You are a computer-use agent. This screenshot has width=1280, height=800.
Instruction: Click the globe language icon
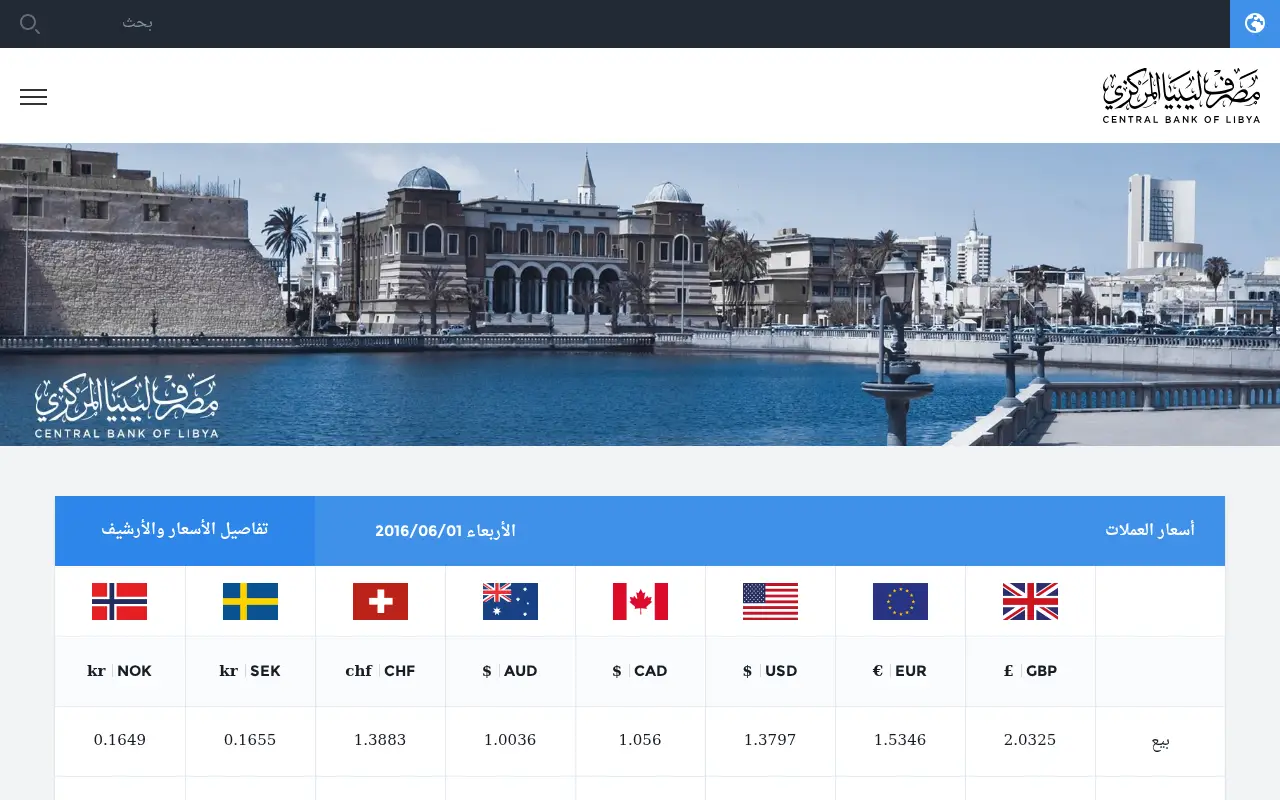[x=1255, y=24]
